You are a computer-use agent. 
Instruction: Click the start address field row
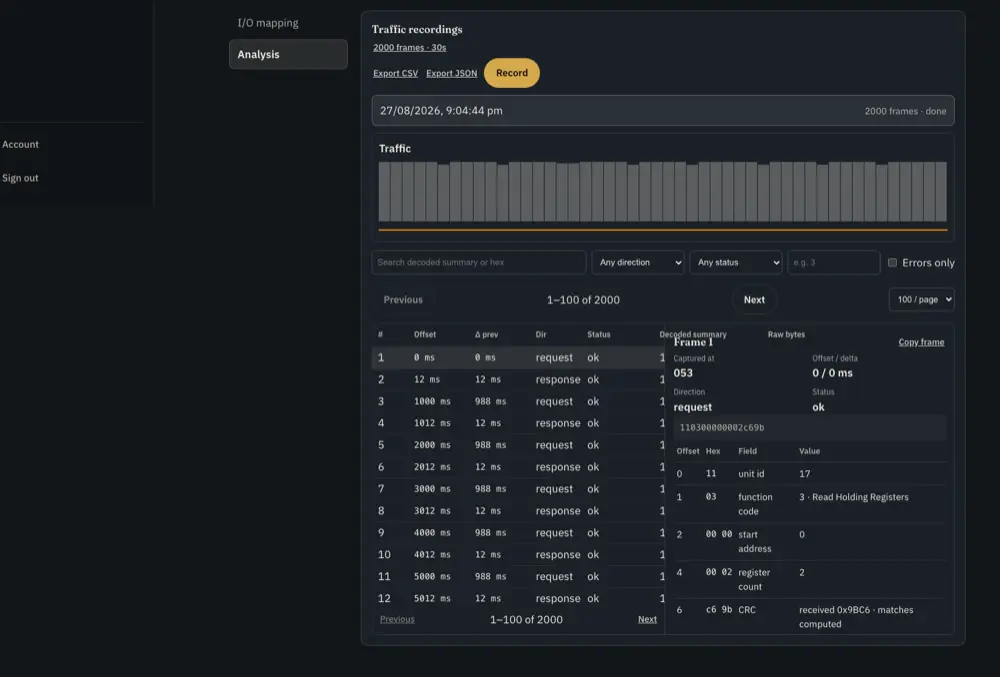[811, 541]
